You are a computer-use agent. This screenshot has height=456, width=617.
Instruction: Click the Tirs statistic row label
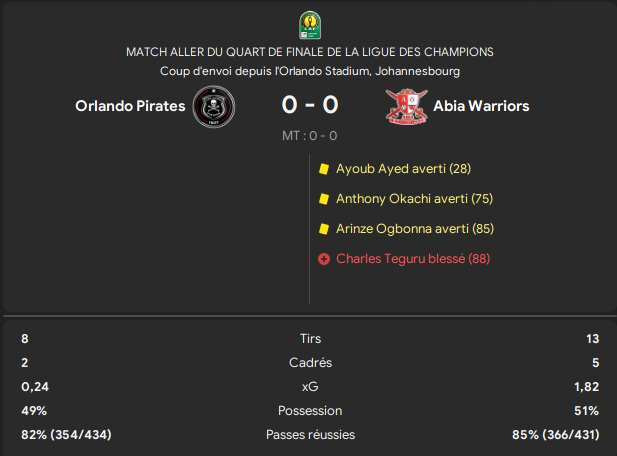pos(310,339)
